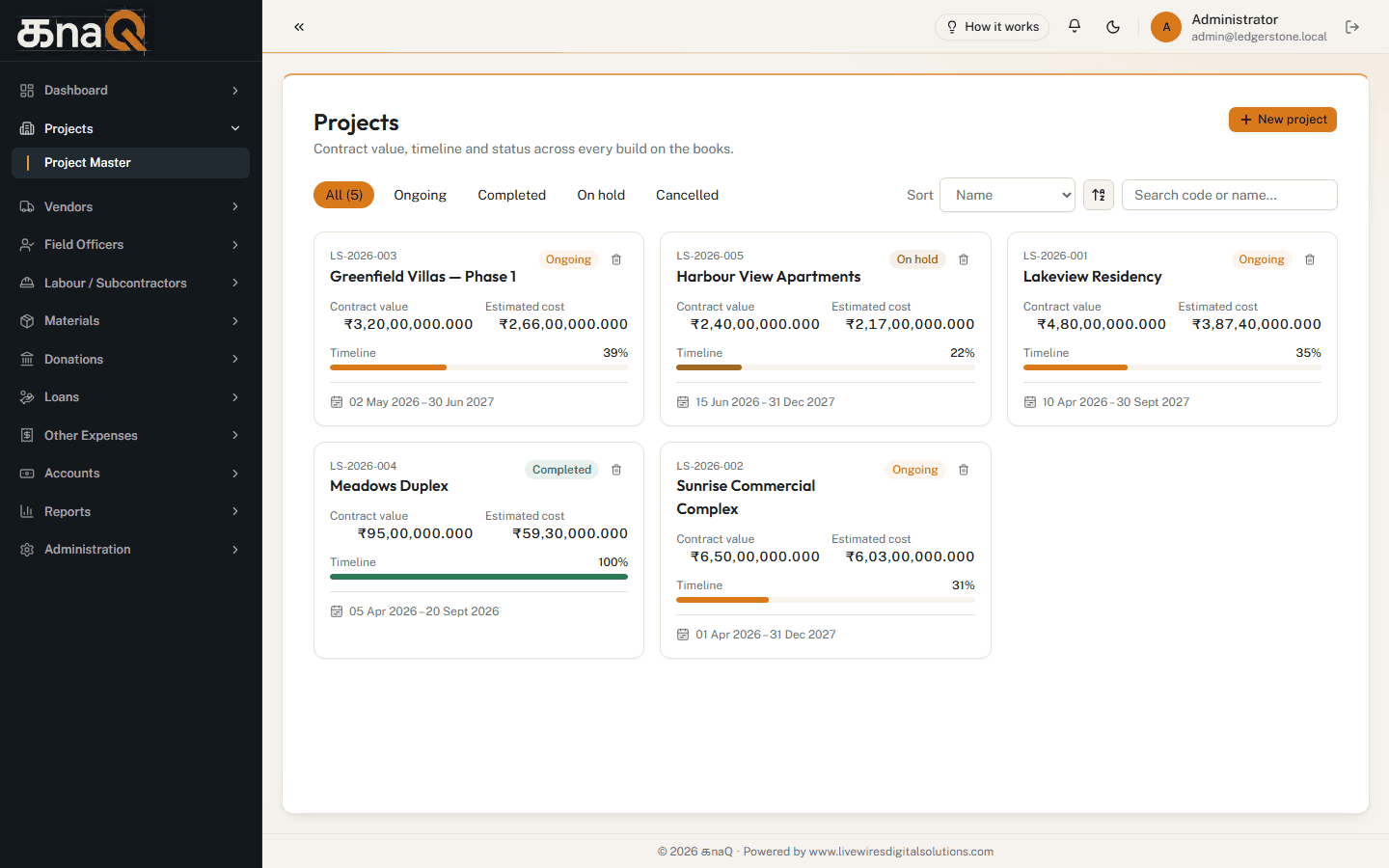Click the Loans hand-coins icon

pyautogui.click(x=27, y=397)
